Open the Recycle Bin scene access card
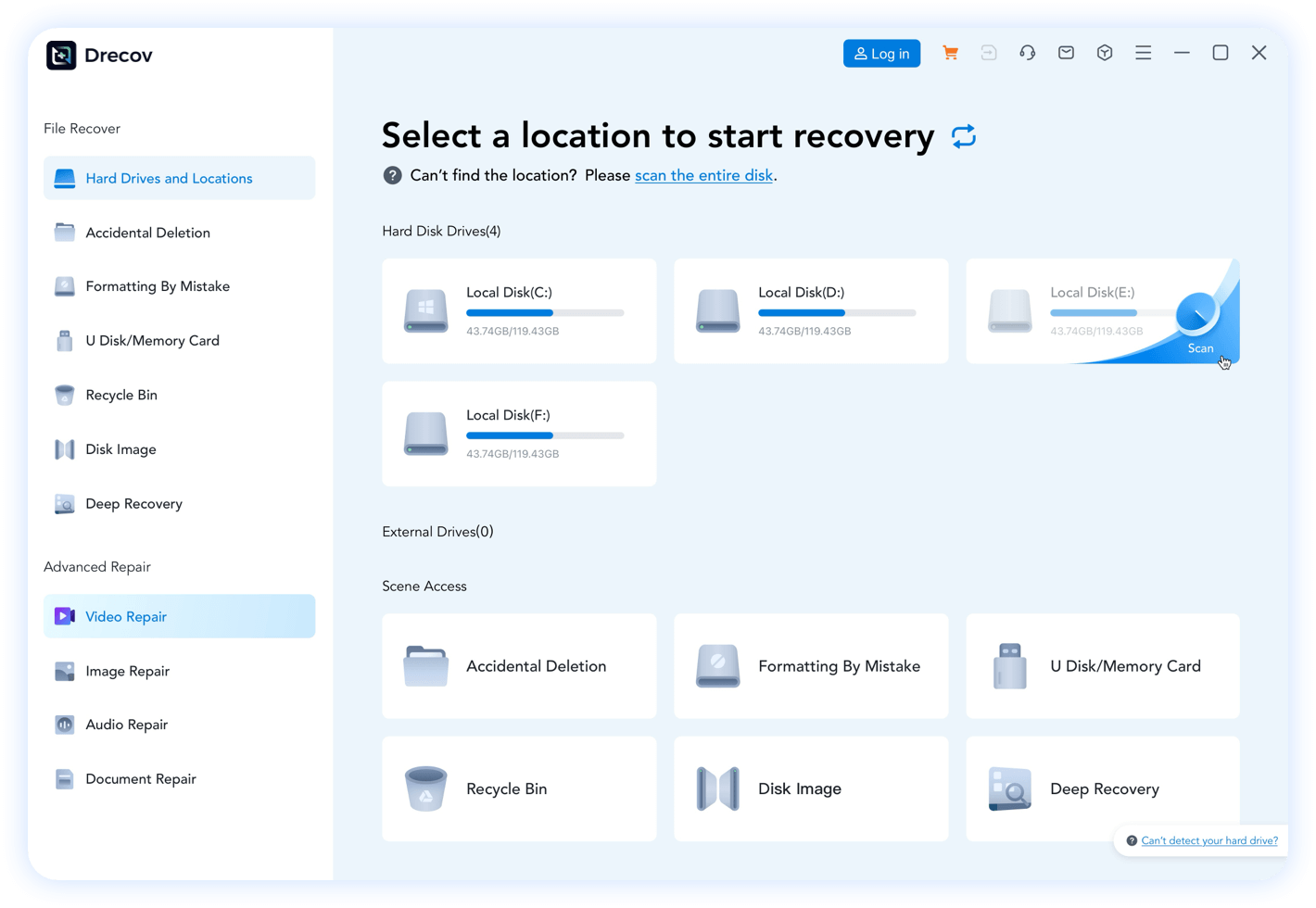The image size is (1316, 908). pyautogui.click(x=519, y=788)
